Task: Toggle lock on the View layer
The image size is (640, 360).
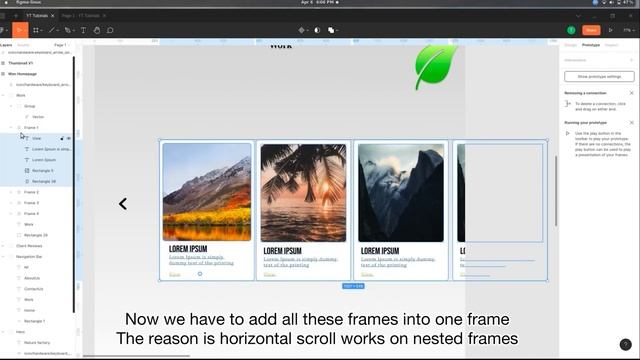Action: coord(62,138)
